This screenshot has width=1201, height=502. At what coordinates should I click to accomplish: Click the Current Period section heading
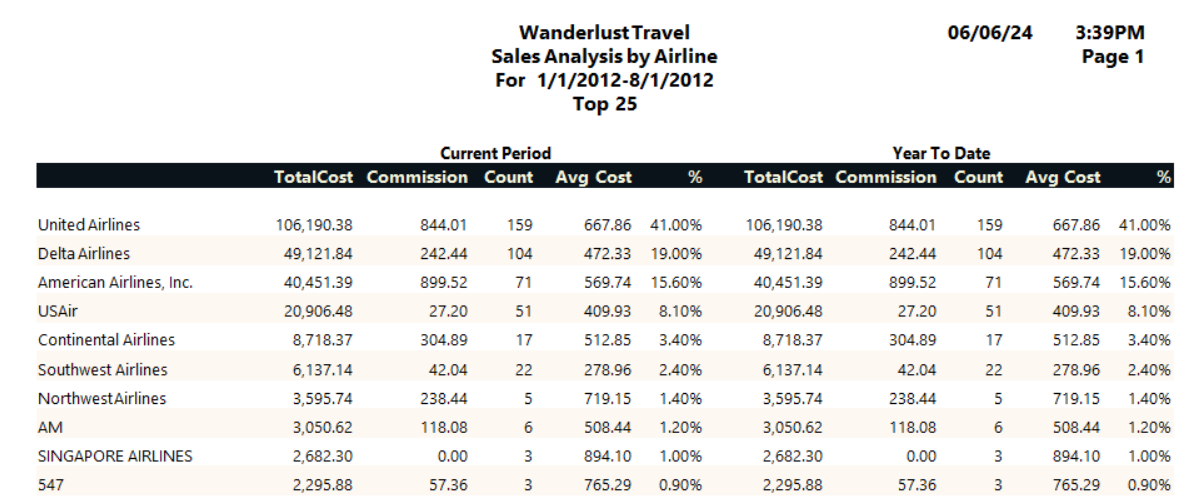496,153
